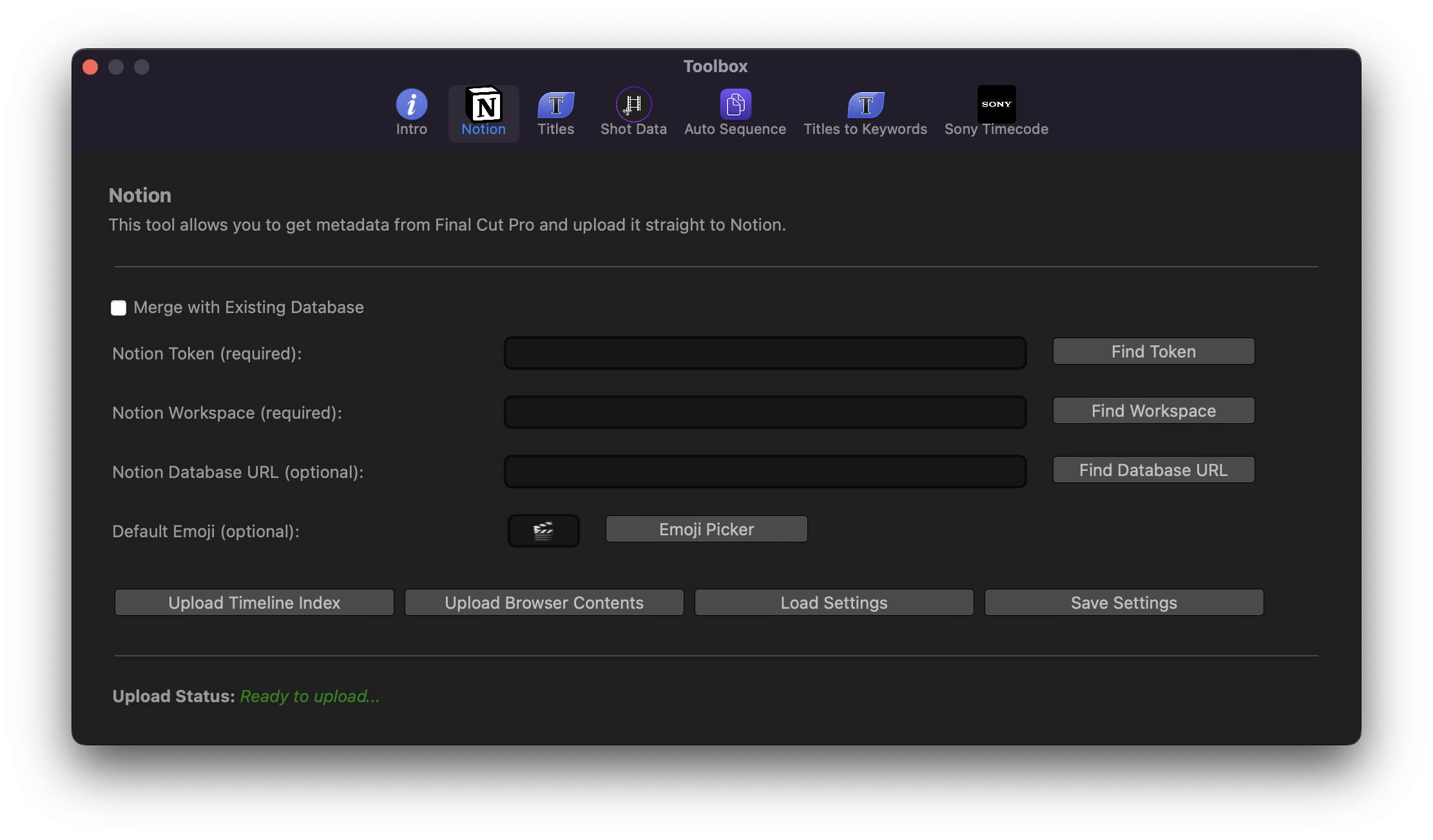Close the Toolbox window

coord(90,67)
